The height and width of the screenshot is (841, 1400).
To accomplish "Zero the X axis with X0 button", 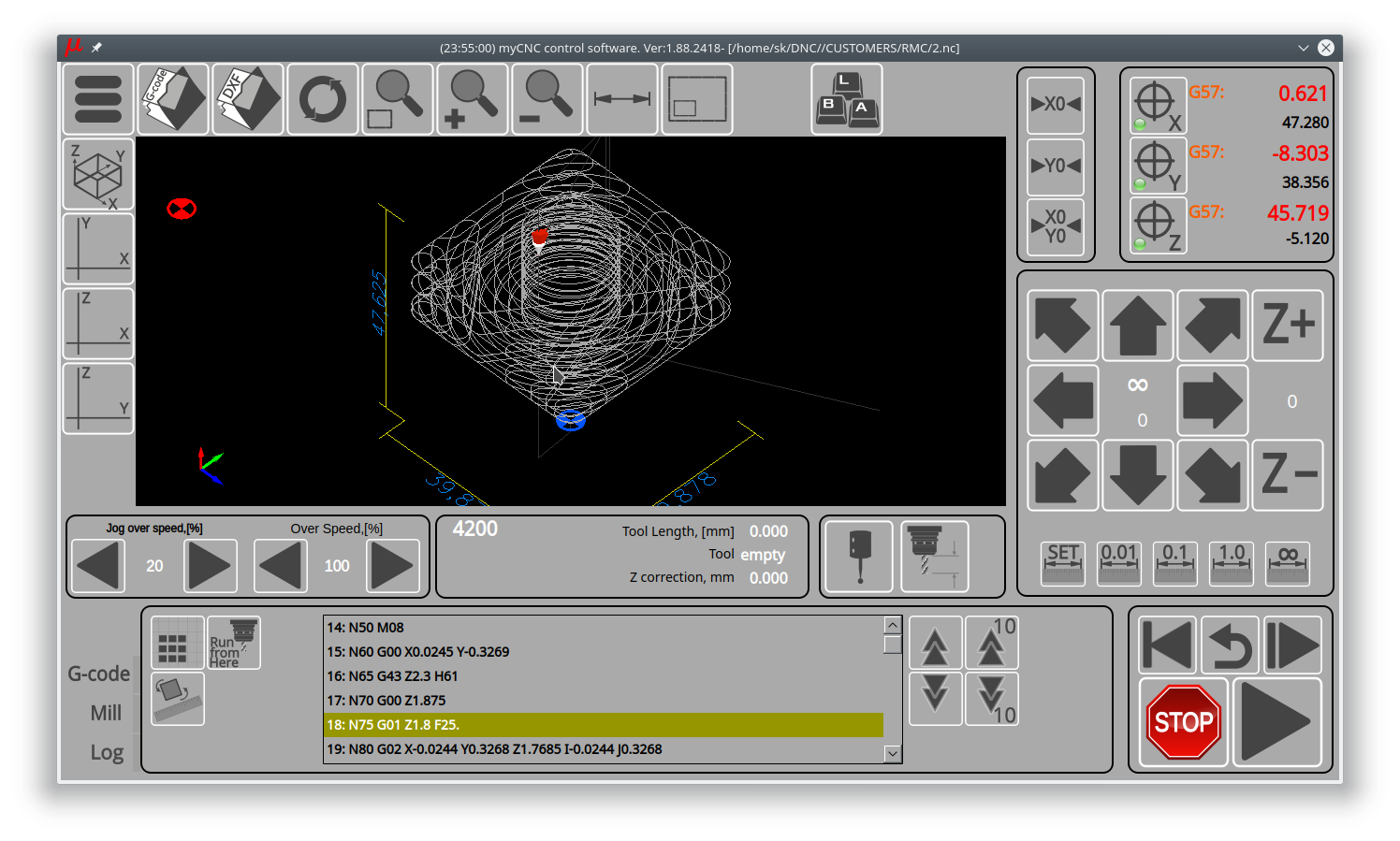I will (1056, 105).
